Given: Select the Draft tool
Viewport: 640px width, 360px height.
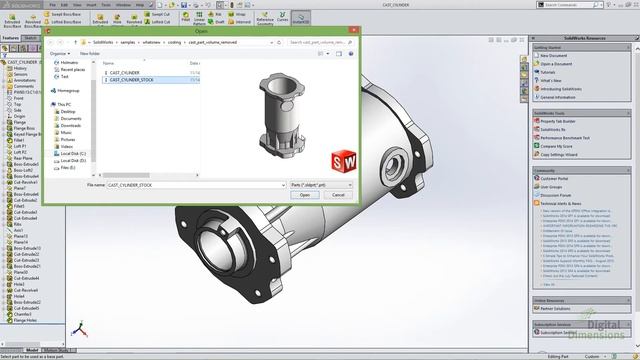Looking at the screenshot, I should [x=216, y=22].
